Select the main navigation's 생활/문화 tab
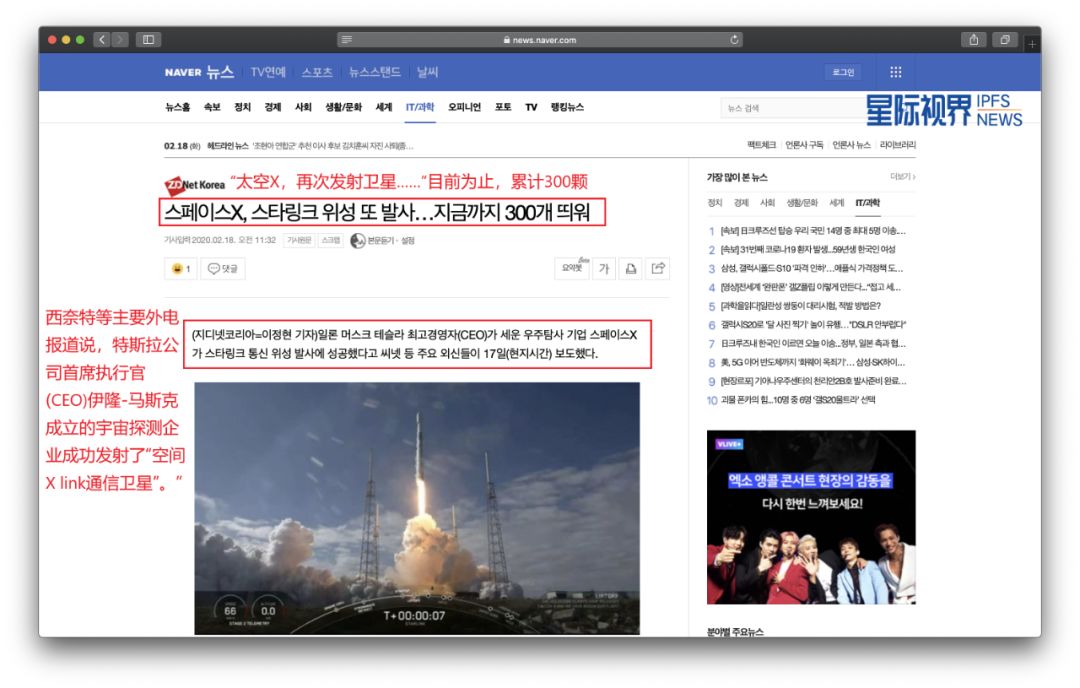The height and width of the screenshot is (688, 1080). tap(343, 107)
